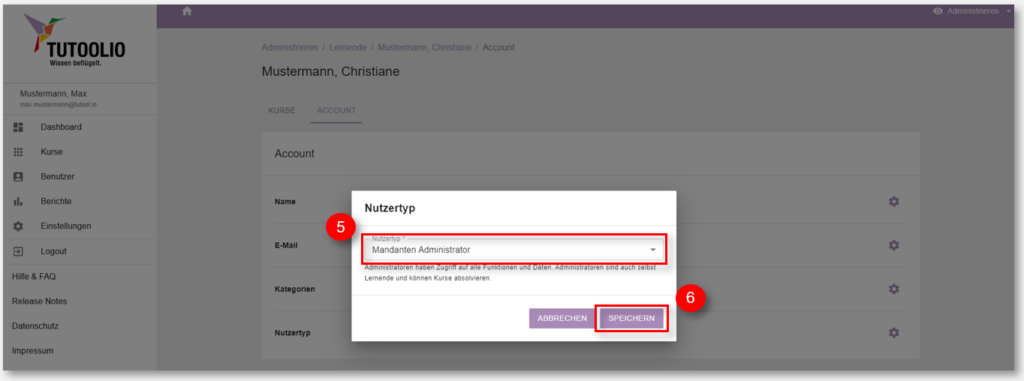Click the Account card heading
The width and height of the screenshot is (1024, 381).
(x=295, y=154)
